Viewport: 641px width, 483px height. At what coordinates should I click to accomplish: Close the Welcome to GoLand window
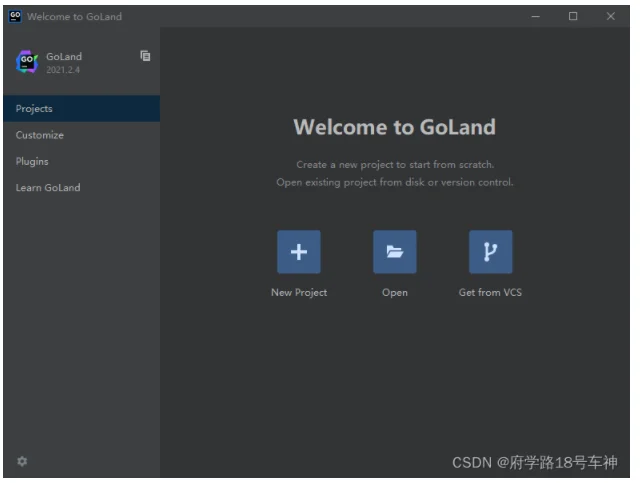point(611,16)
